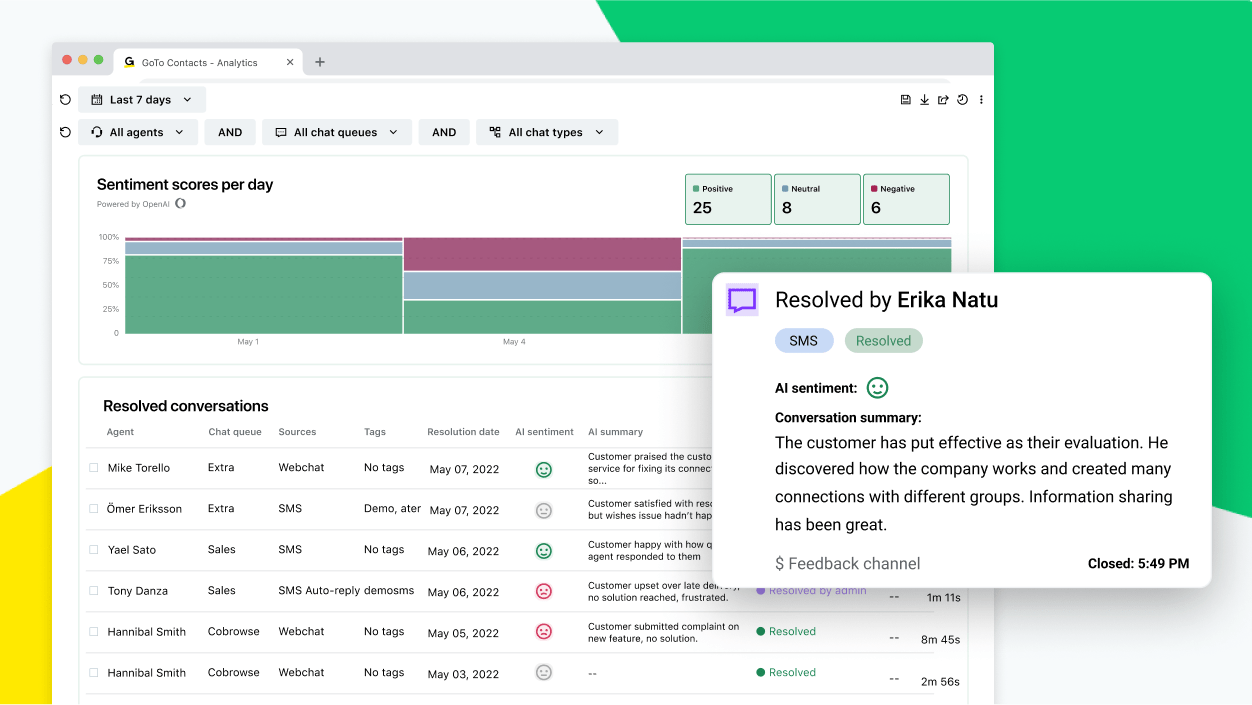The width and height of the screenshot is (1252, 705).
Task: Open the history clock icon
Action: click(x=962, y=99)
